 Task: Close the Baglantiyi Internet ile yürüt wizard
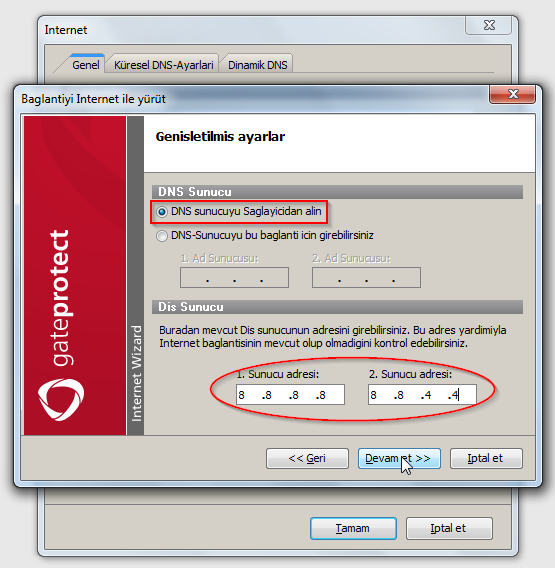(512, 94)
